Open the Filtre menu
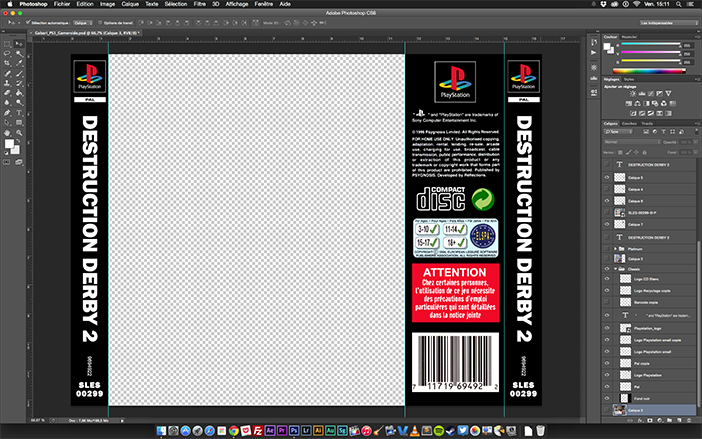Screen dimensions: 702x439 click(199, 4)
